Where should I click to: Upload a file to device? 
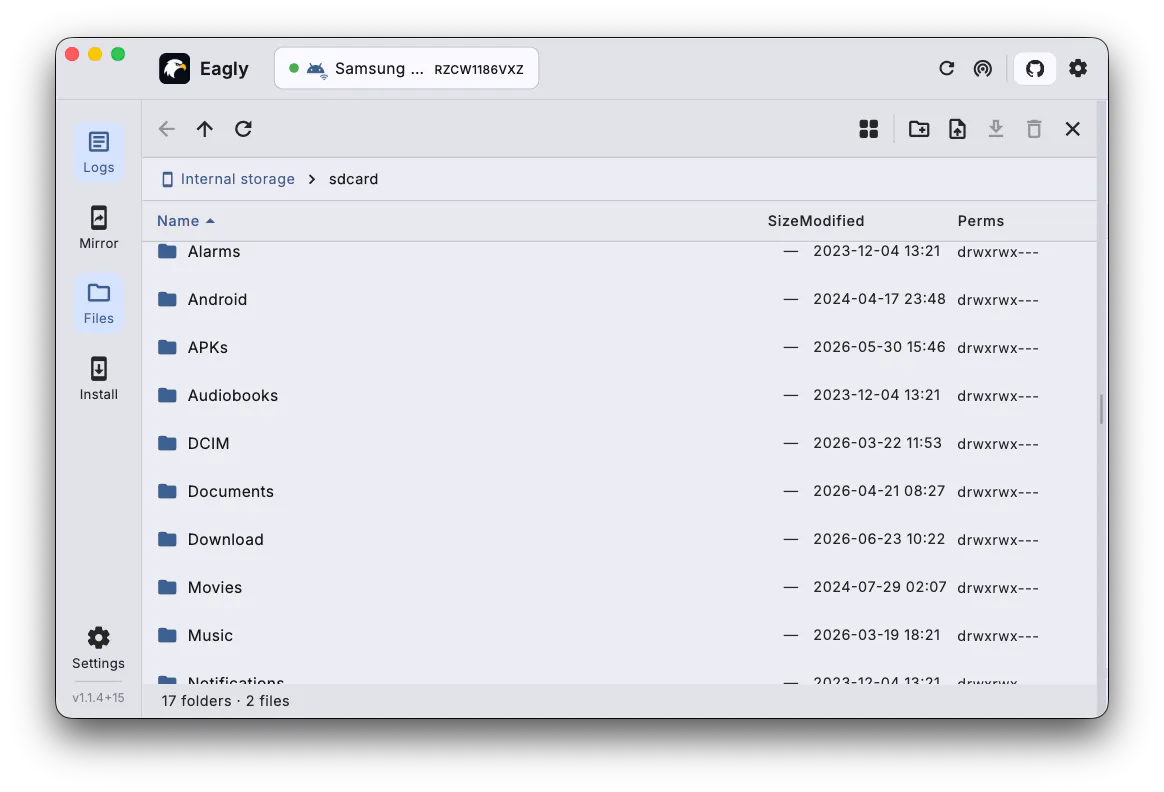click(x=958, y=129)
